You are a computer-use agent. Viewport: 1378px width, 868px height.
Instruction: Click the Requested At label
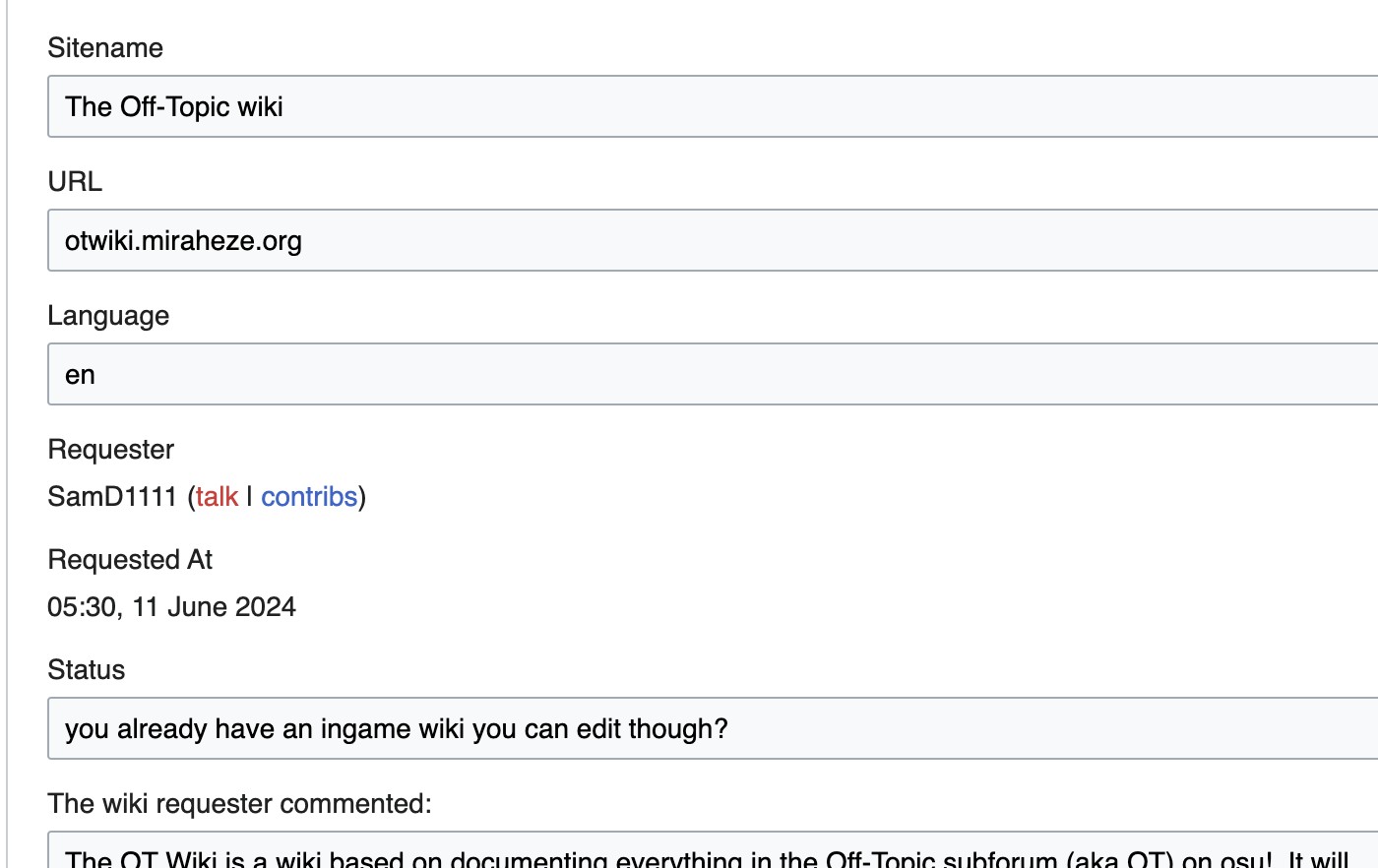pos(130,559)
